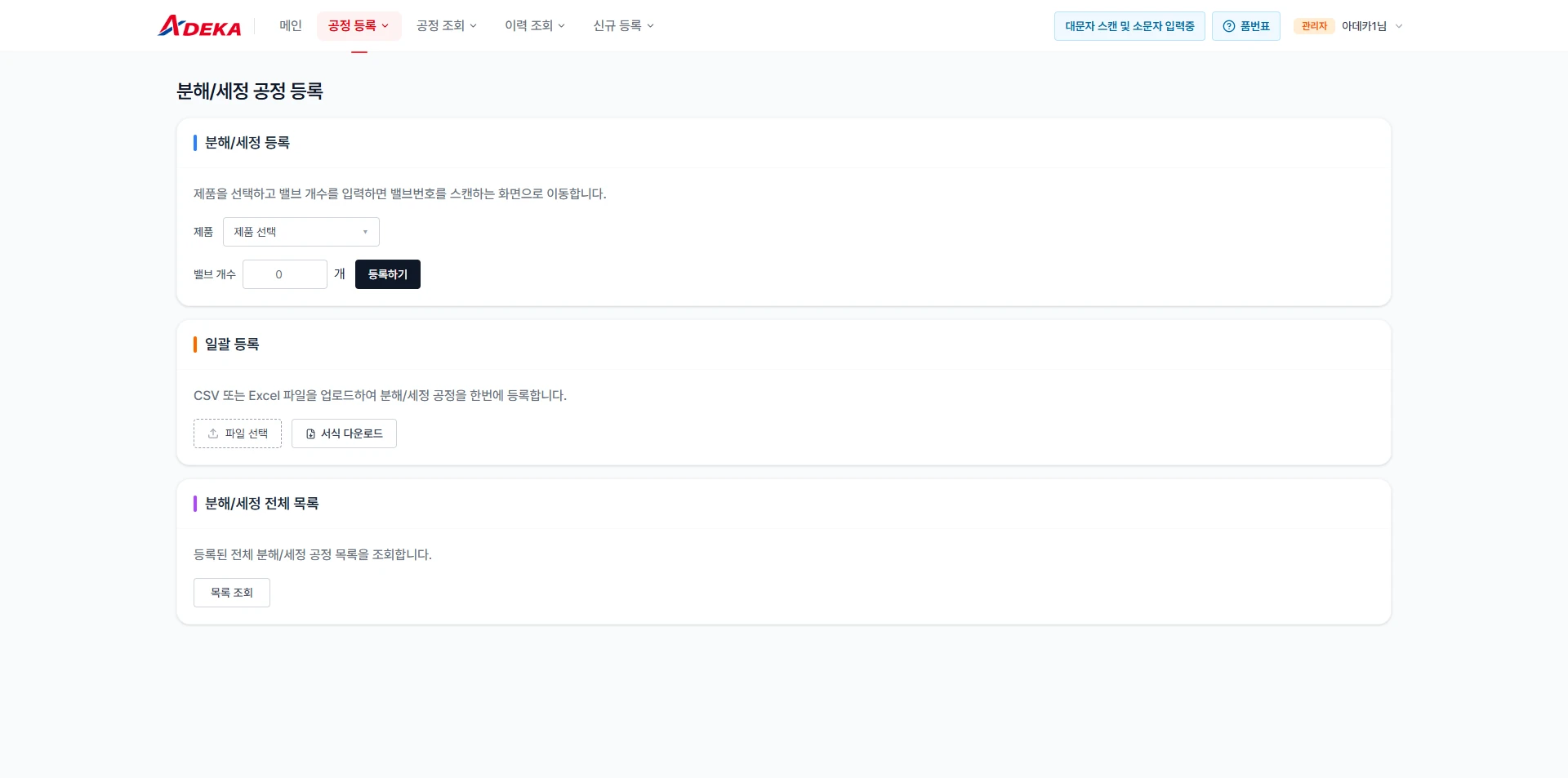Open the 메인 menu item
Viewport: 1568px width, 778px height.
tap(291, 26)
